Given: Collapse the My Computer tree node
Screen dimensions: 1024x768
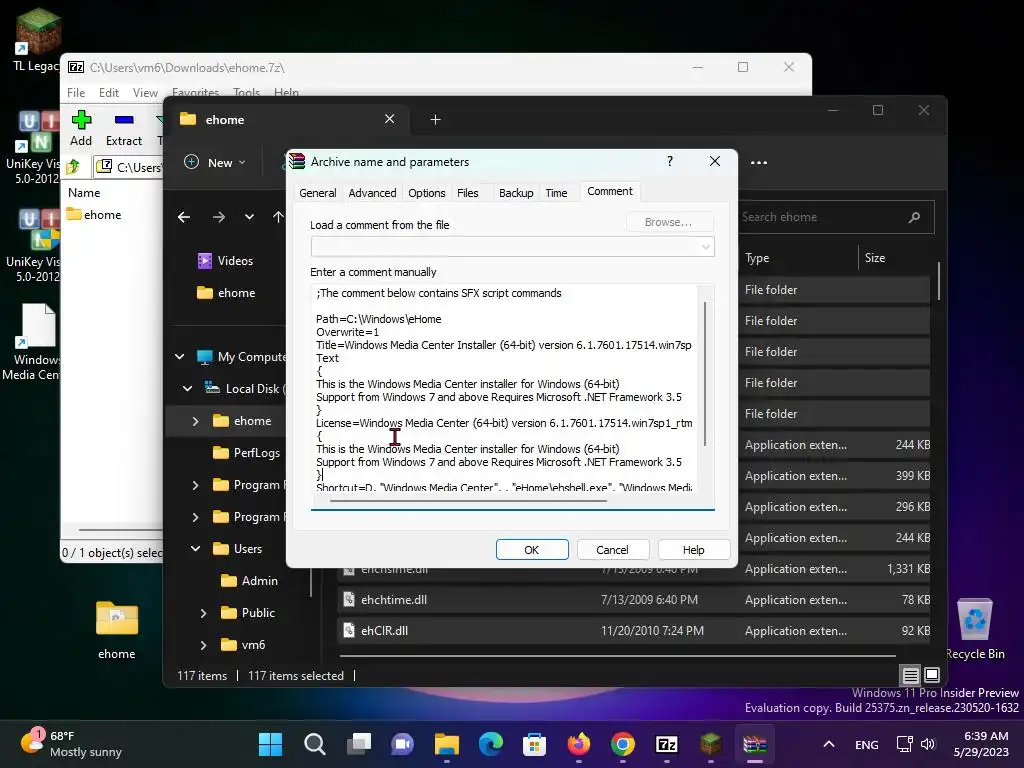Looking at the screenshot, I should click(180, 357).
